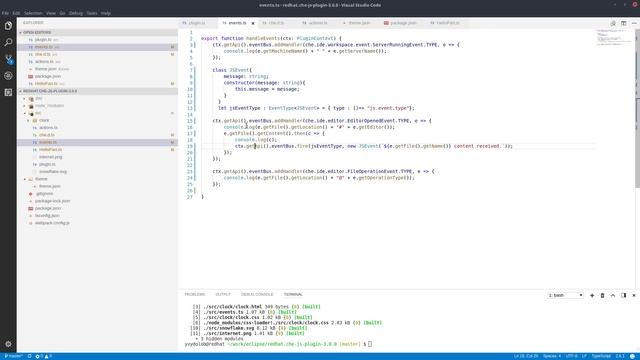Maximize the panel with the up chevron
The width and height of the screenshot is (640, 360).
[613, 295]
